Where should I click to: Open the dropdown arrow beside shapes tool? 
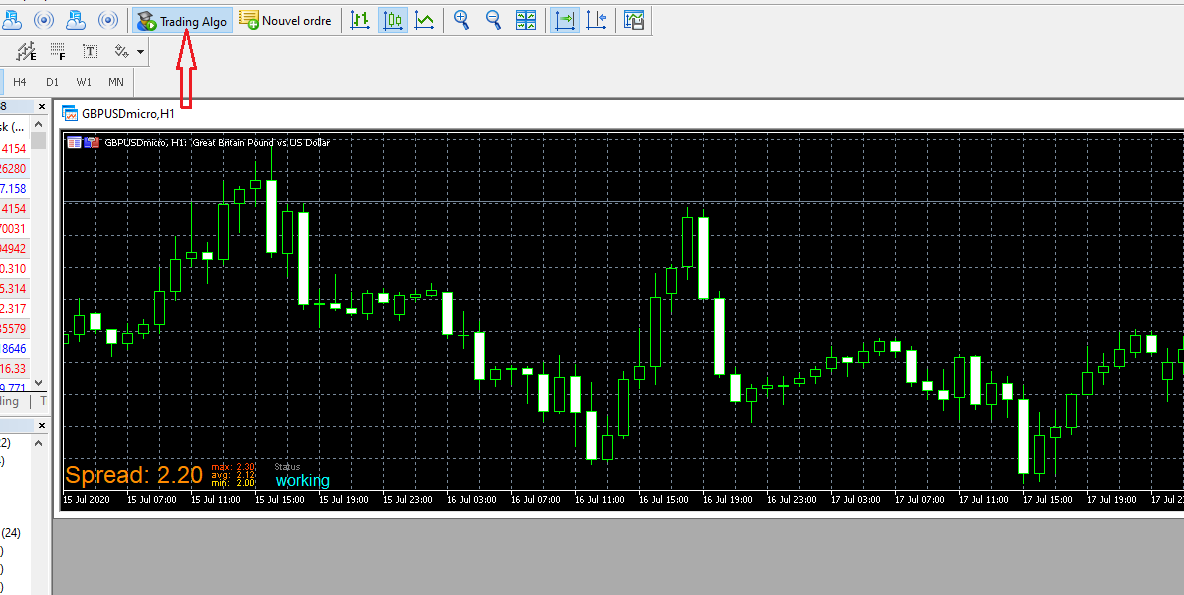point(140,52)
